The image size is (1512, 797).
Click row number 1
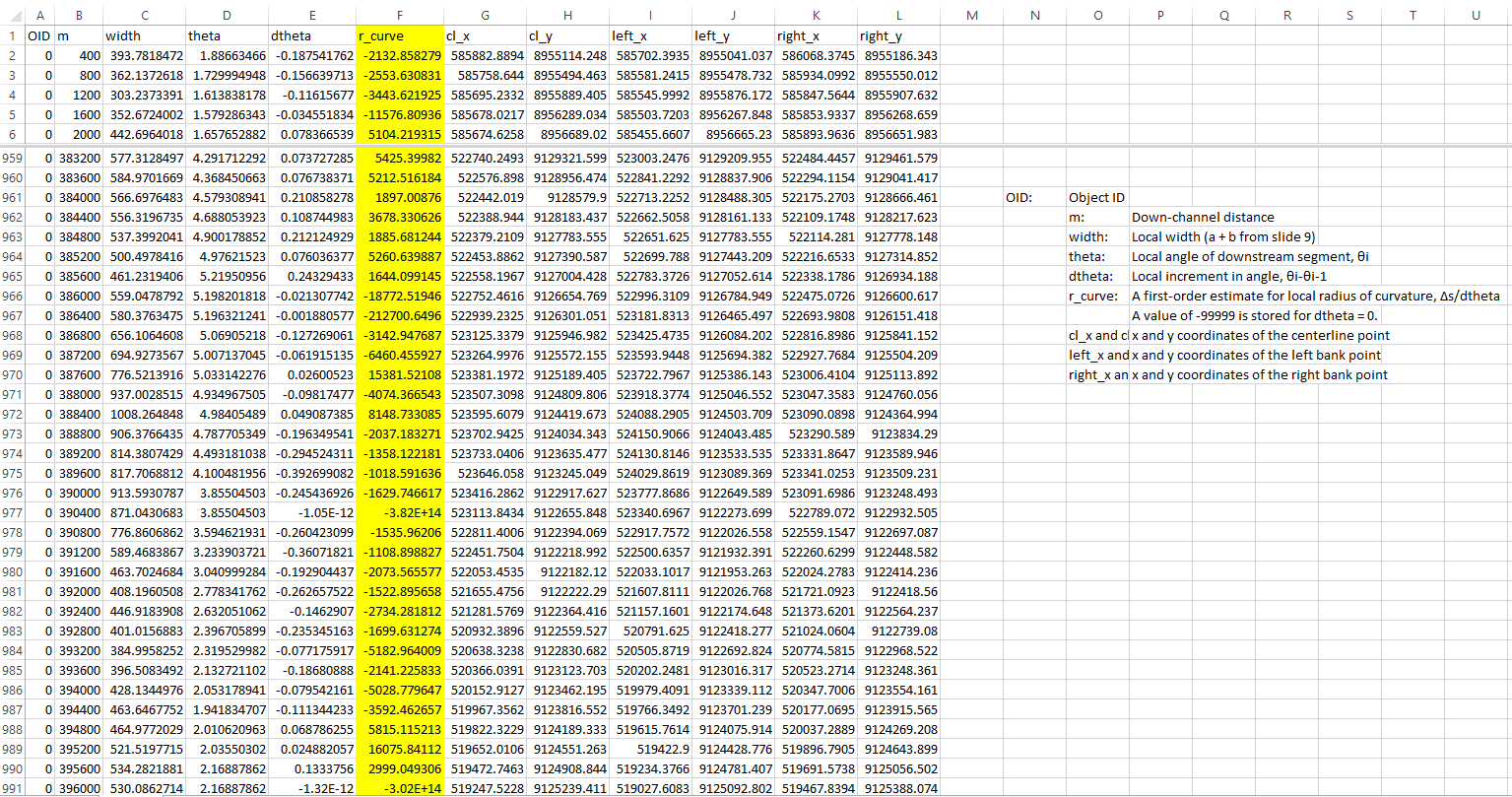(11, 35)
